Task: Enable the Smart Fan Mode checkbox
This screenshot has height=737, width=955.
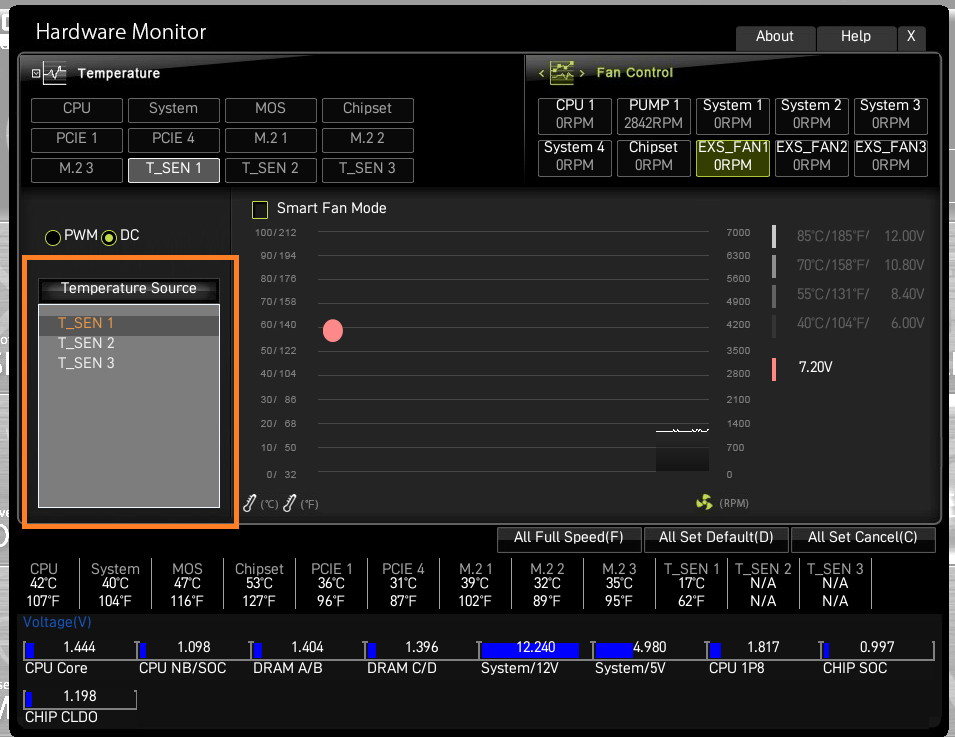Action: point(260,210)
